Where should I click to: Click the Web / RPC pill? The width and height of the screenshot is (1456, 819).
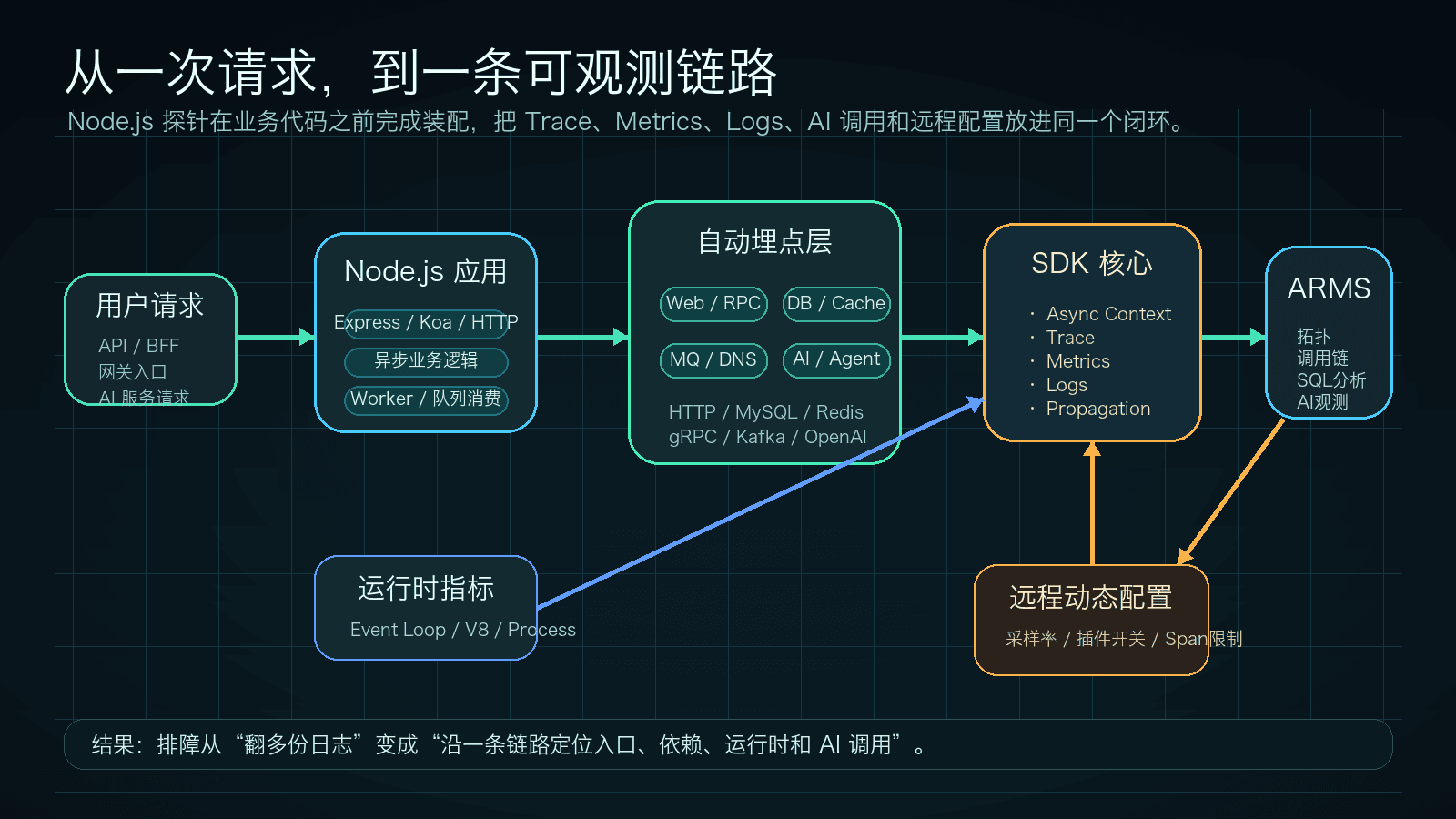pos(713,303)
